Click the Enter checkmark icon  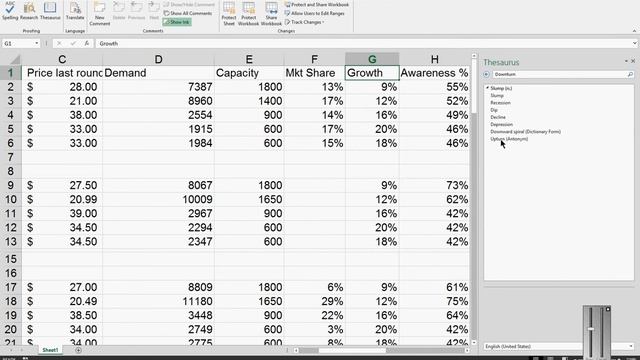click(x=73, y=43)
